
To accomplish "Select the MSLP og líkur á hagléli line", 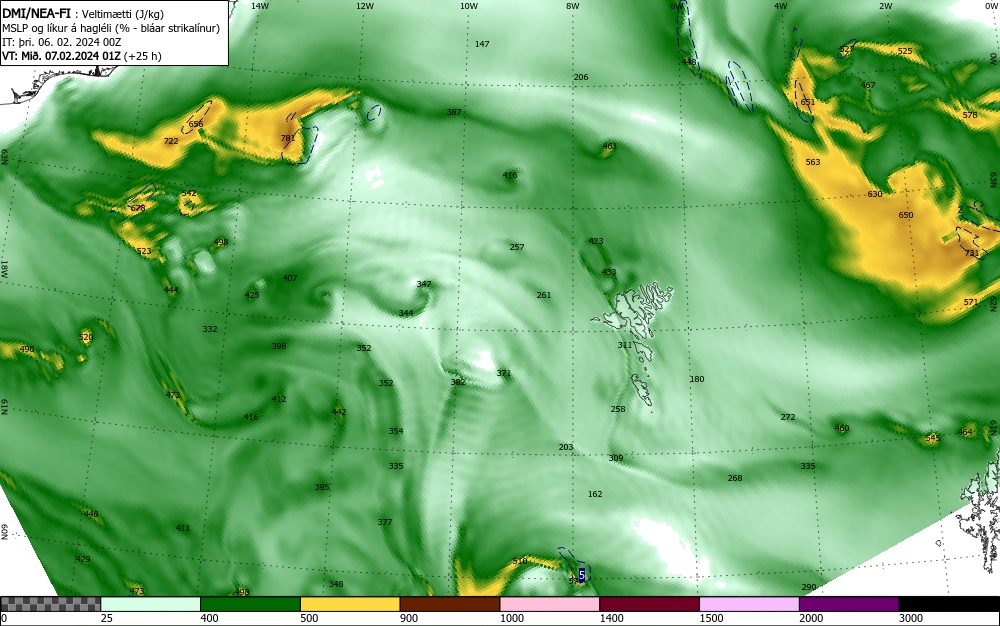I will click(x=111, y=28).
